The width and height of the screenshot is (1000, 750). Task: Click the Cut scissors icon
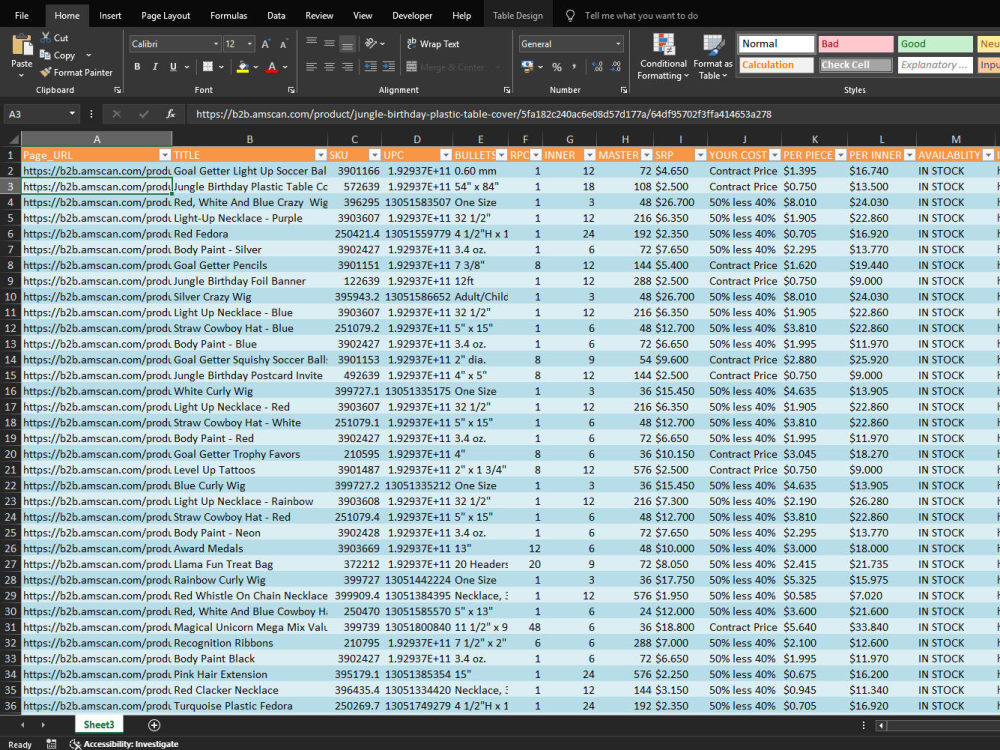click(x=45, y=38)
